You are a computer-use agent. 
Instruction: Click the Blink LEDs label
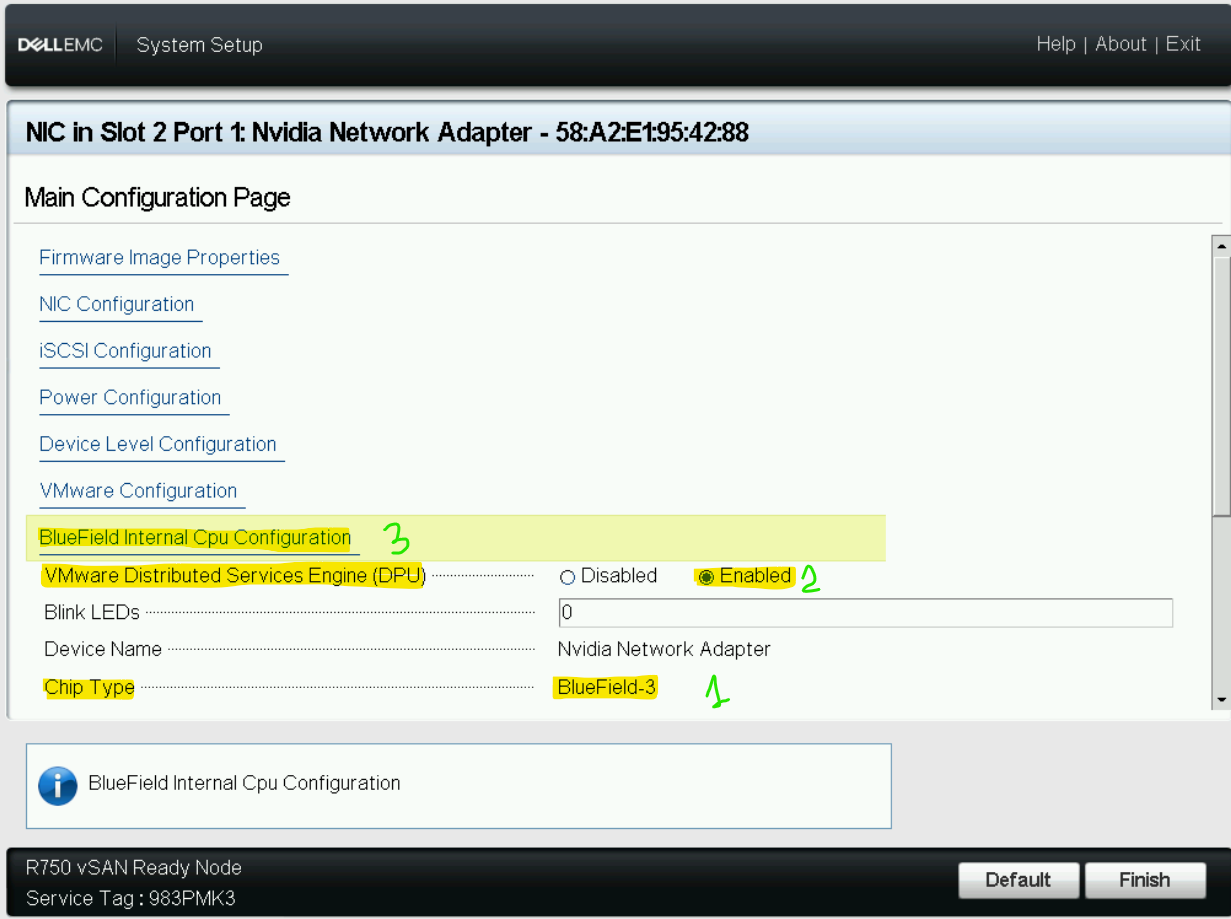pyautogui.click(x=92, y=611)
